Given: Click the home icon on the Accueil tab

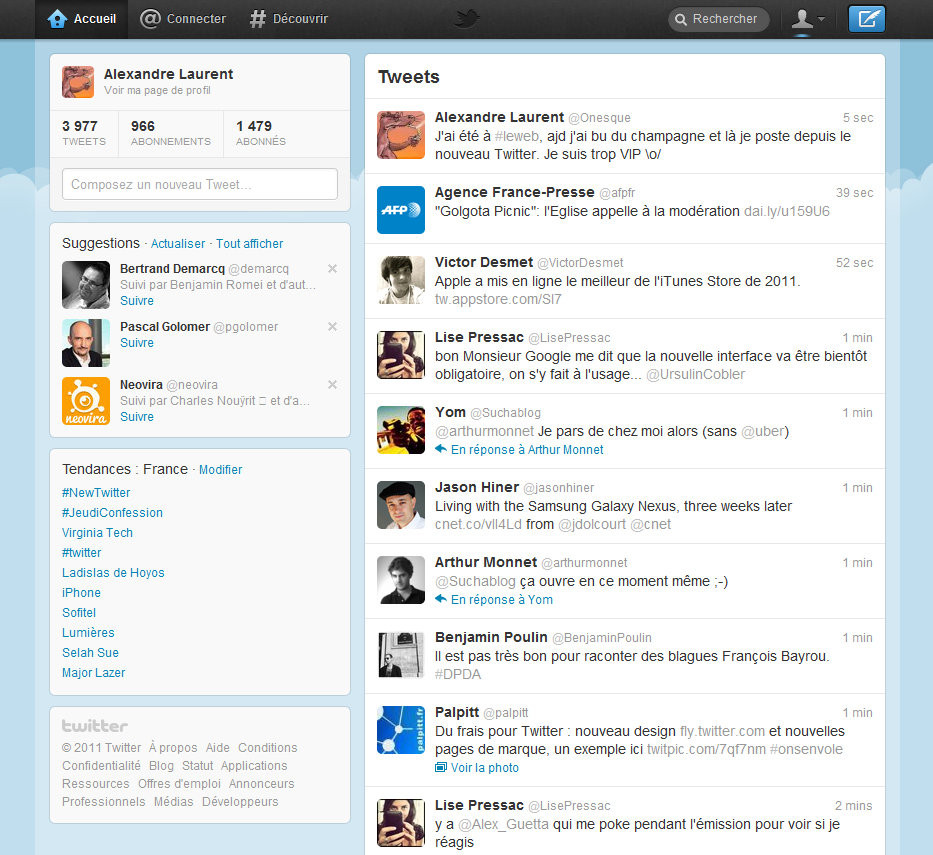Looking at the screenshot, I should pos(57,18).
